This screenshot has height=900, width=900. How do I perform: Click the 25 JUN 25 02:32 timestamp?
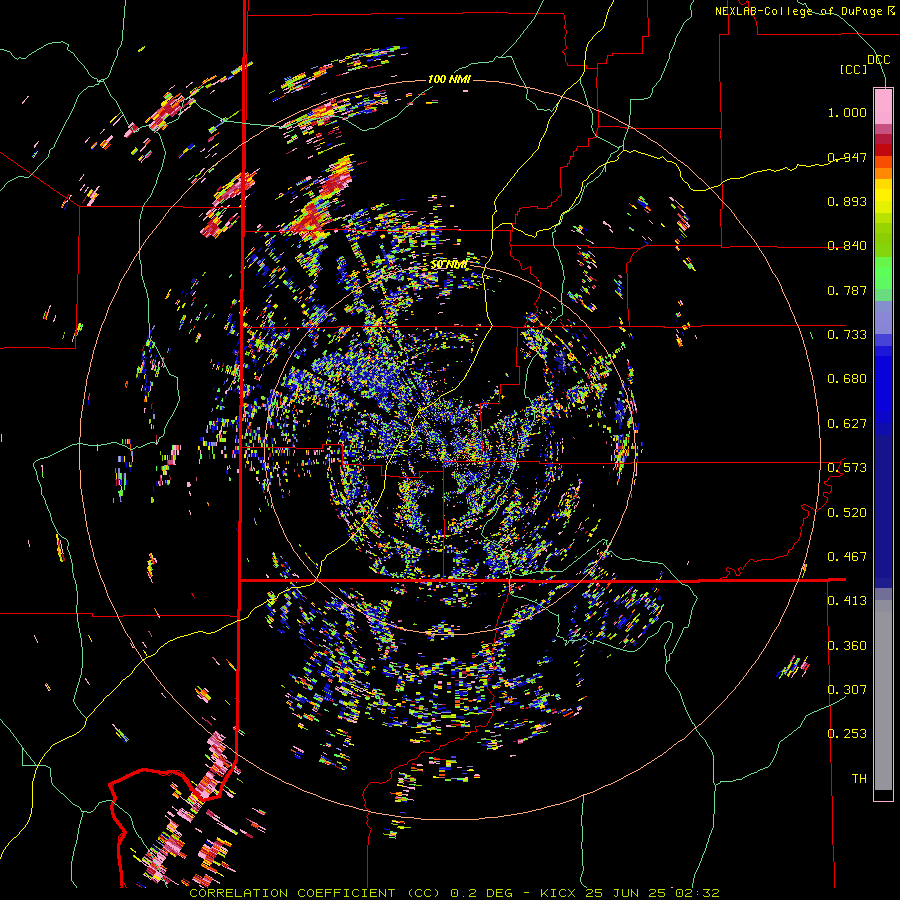click(652, 893)
